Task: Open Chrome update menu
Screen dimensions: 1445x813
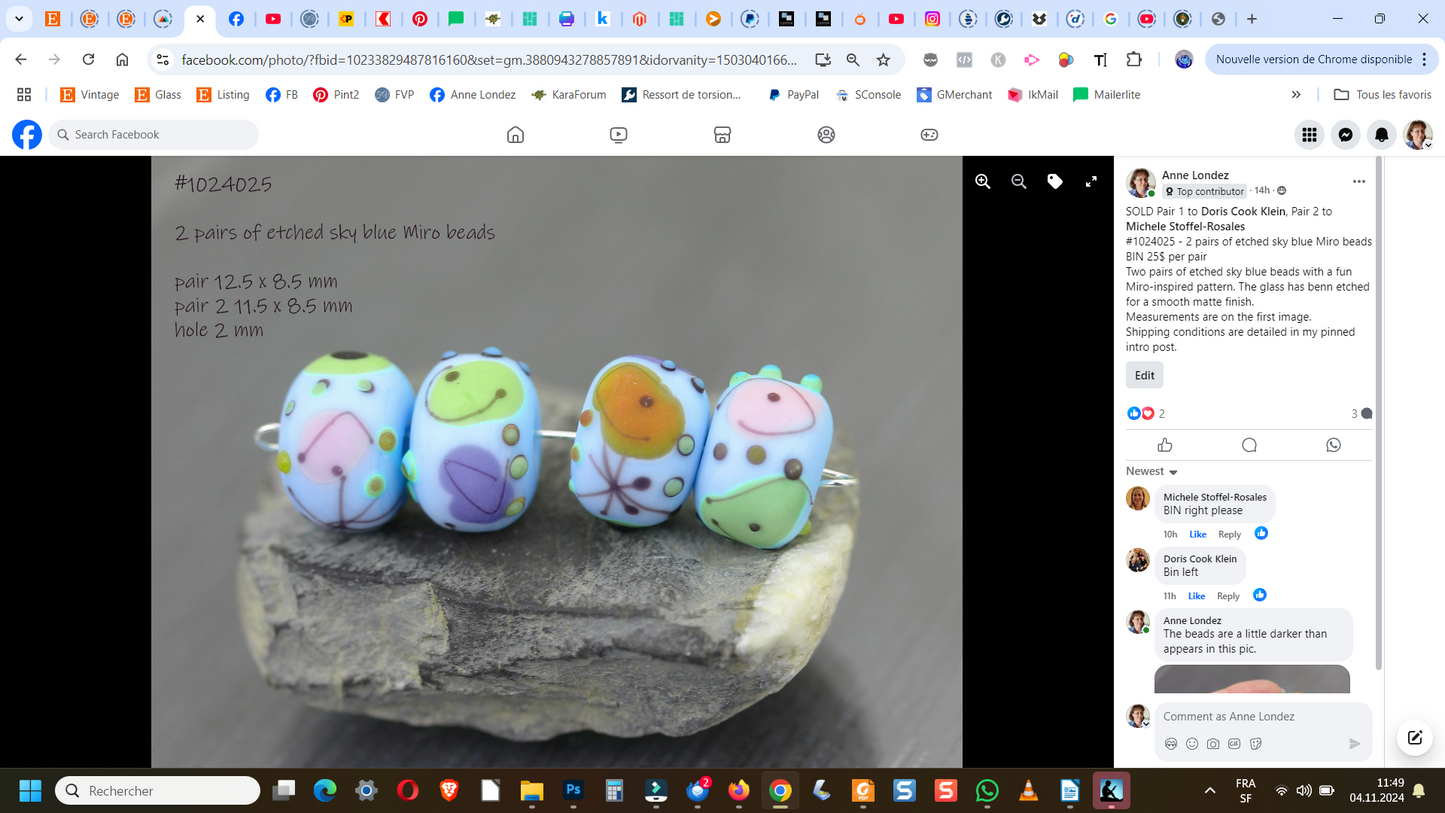Action: click(x=1322, y=59)
